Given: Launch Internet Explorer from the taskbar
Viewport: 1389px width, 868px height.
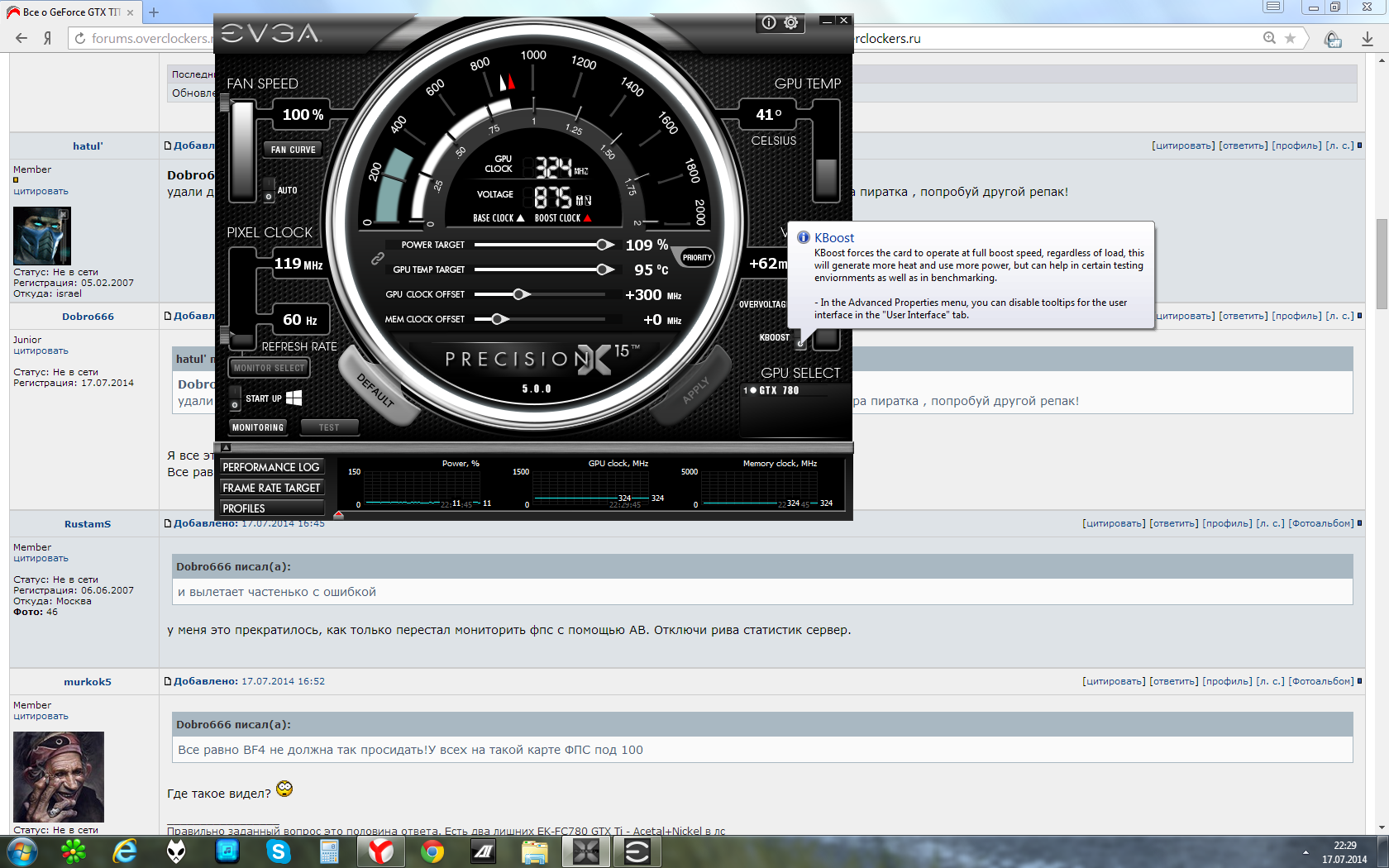Looking at the screenshot, I should click(125, 851).
